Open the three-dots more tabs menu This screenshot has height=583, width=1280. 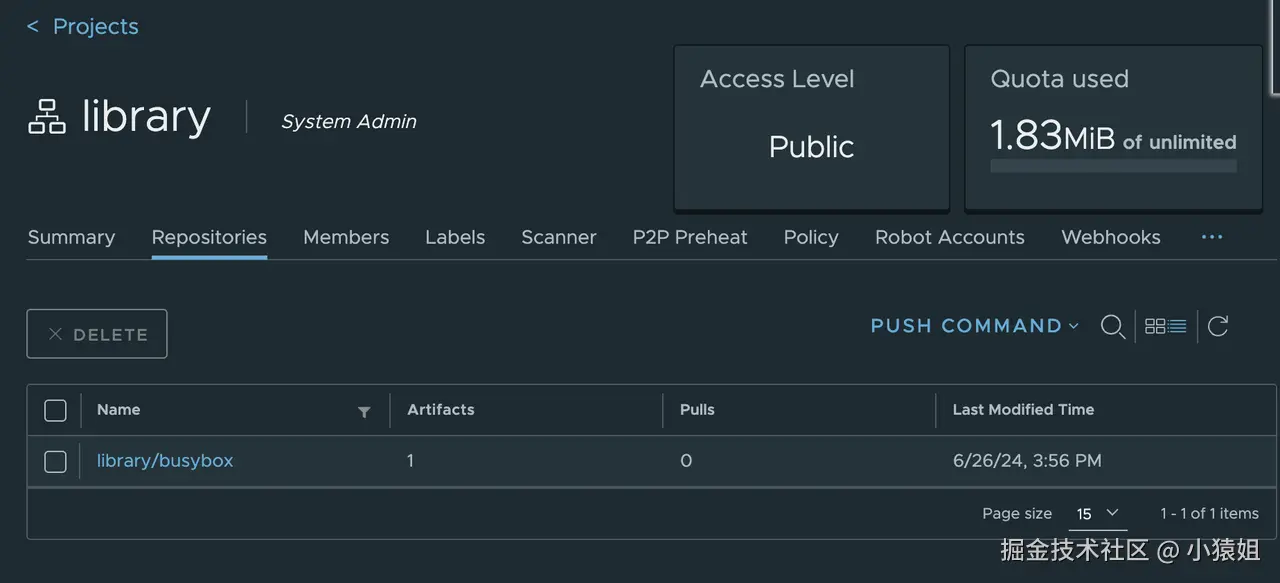coord(1212,237)
